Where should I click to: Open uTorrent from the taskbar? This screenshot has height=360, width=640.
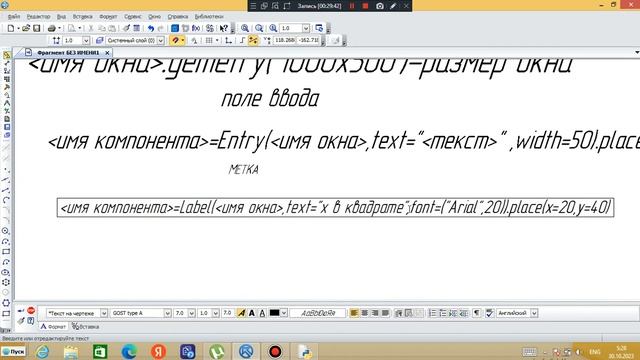click(217, 351)
